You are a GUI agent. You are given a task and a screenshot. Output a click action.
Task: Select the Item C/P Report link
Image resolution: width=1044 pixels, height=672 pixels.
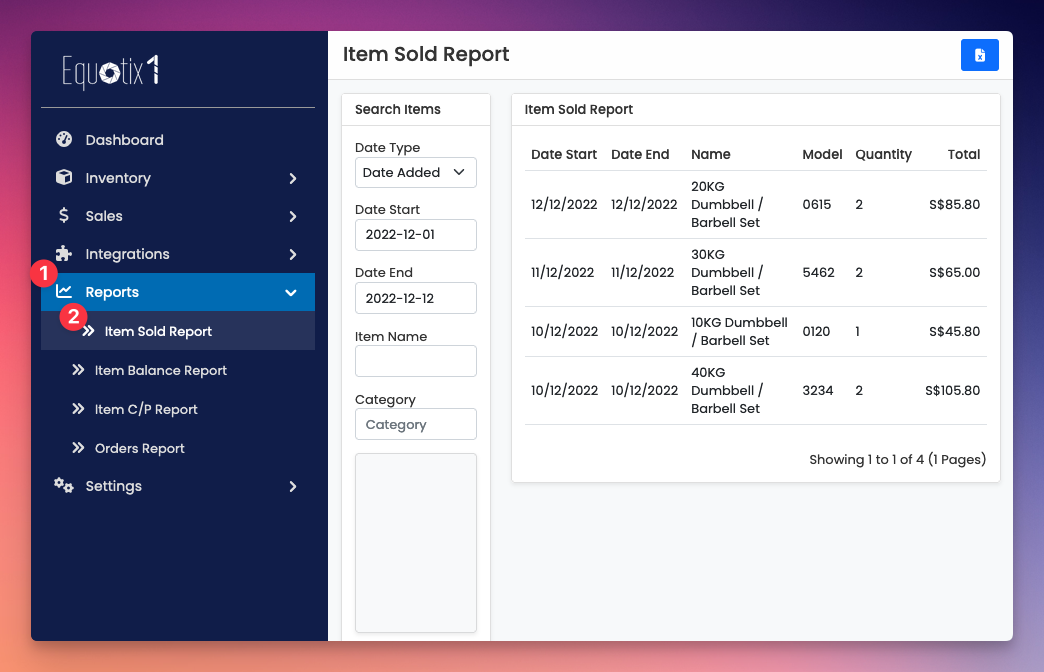click(x=146, y=409)
